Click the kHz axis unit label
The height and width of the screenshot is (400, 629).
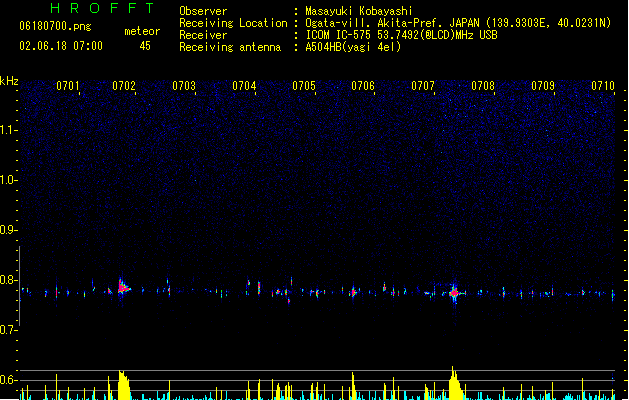point(9,81)
